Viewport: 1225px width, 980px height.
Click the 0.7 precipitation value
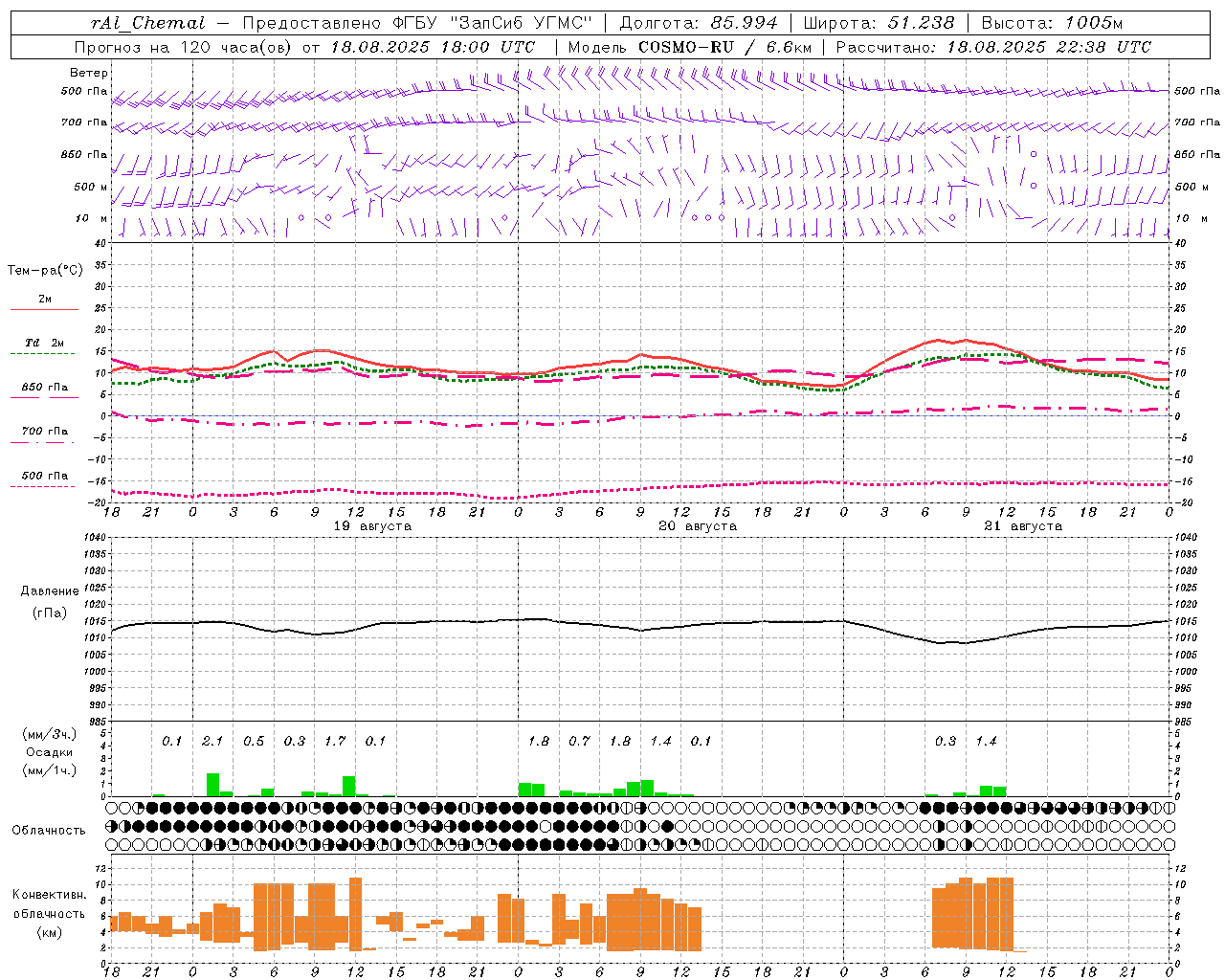(579, 742)
